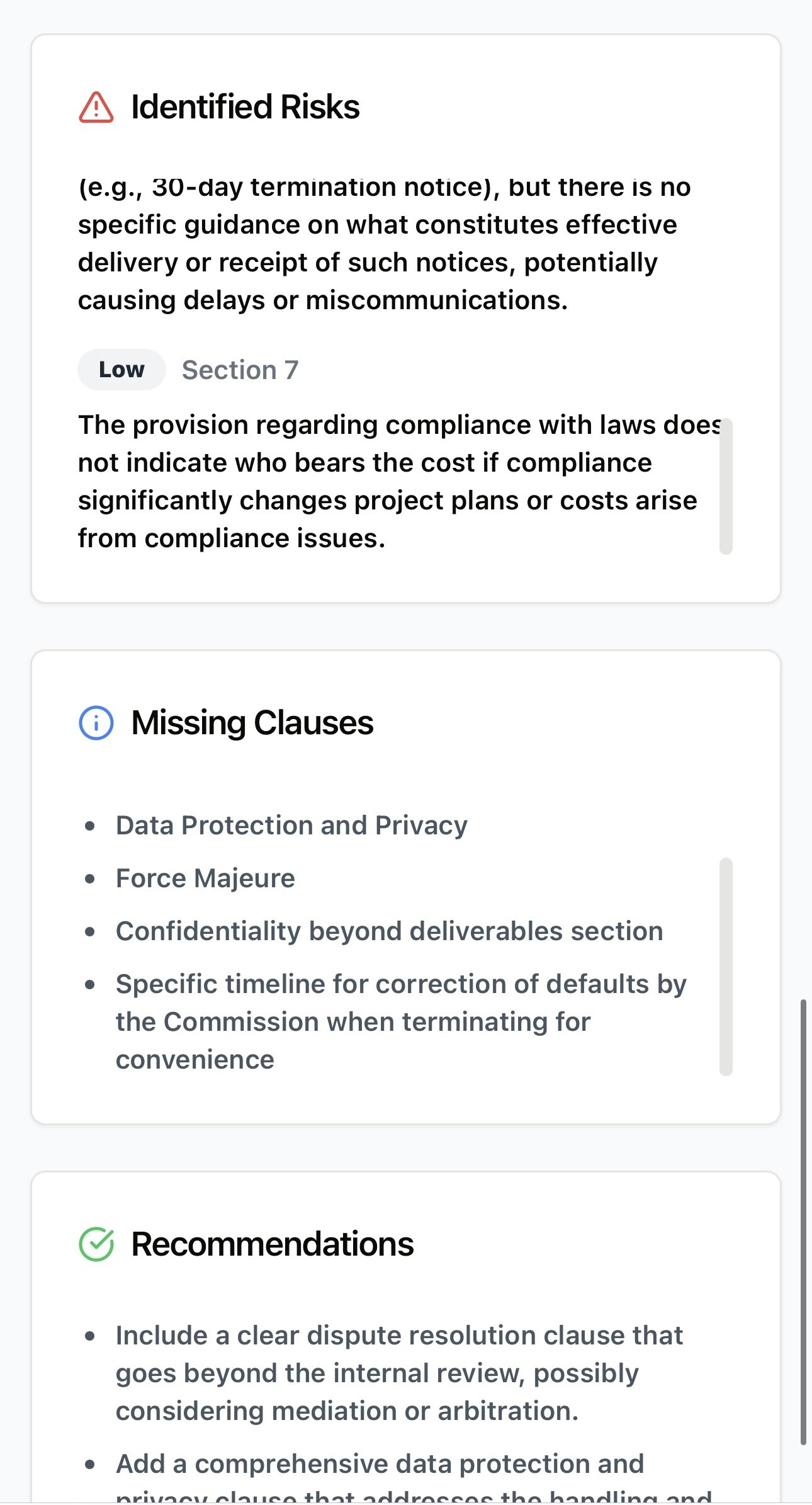This screenshot has height=1505, width=812.
Task: Click the main page scrollbar thumb
Action: tap(803, 1222)
